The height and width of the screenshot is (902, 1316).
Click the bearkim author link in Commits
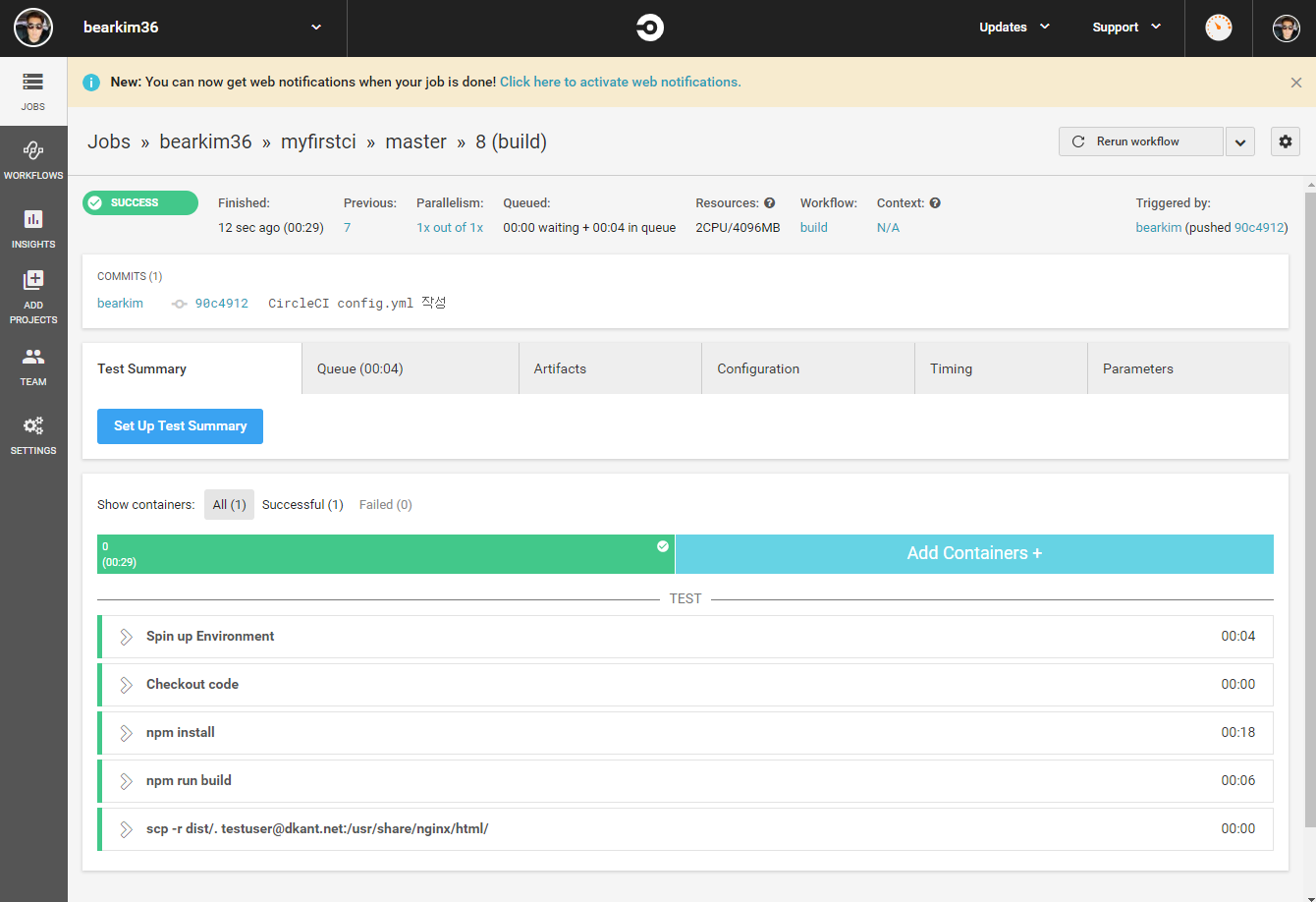120,304
